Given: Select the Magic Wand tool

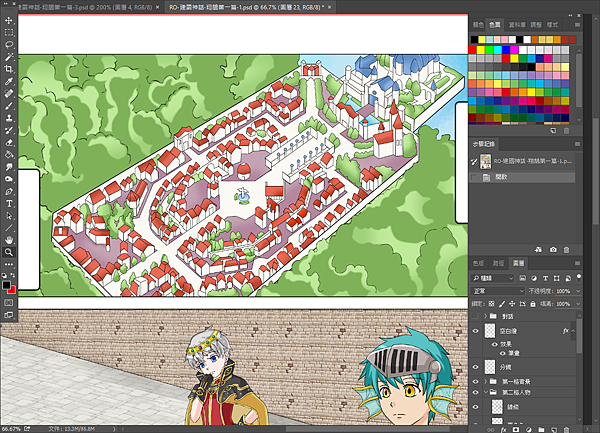Looking at the screenshot, I should (x=9, y=57).
